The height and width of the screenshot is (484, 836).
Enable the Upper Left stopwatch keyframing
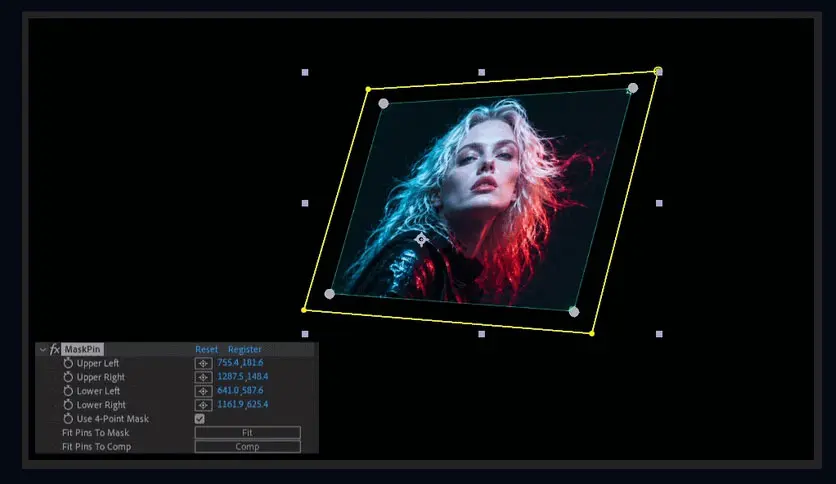[x=68, y=363]
